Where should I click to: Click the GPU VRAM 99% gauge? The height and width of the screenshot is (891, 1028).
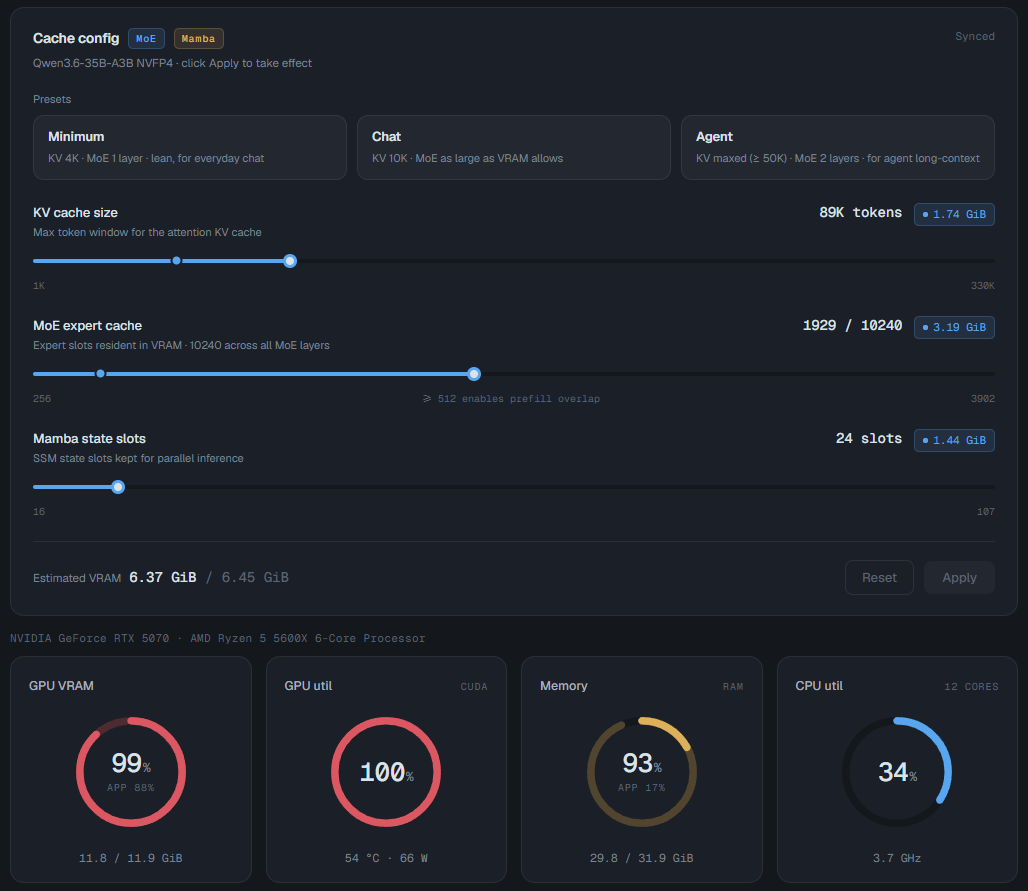click(130, 772)
